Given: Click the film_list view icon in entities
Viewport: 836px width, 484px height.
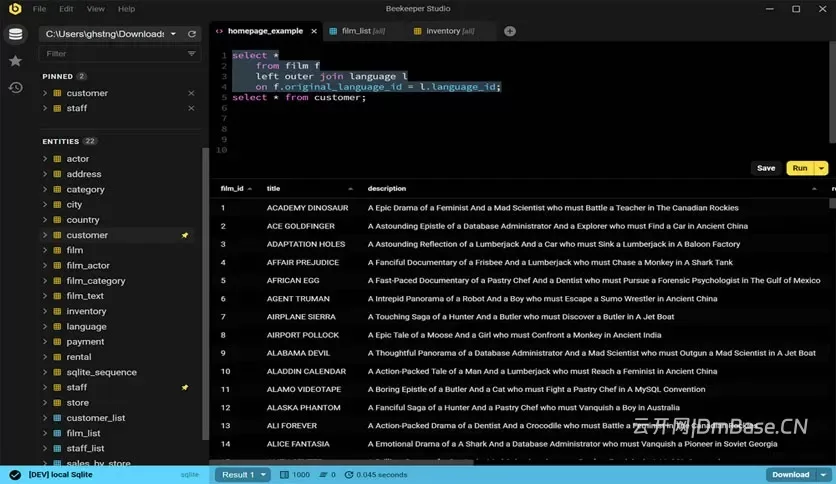Looking at the screenshot, I should click(58, 433).
